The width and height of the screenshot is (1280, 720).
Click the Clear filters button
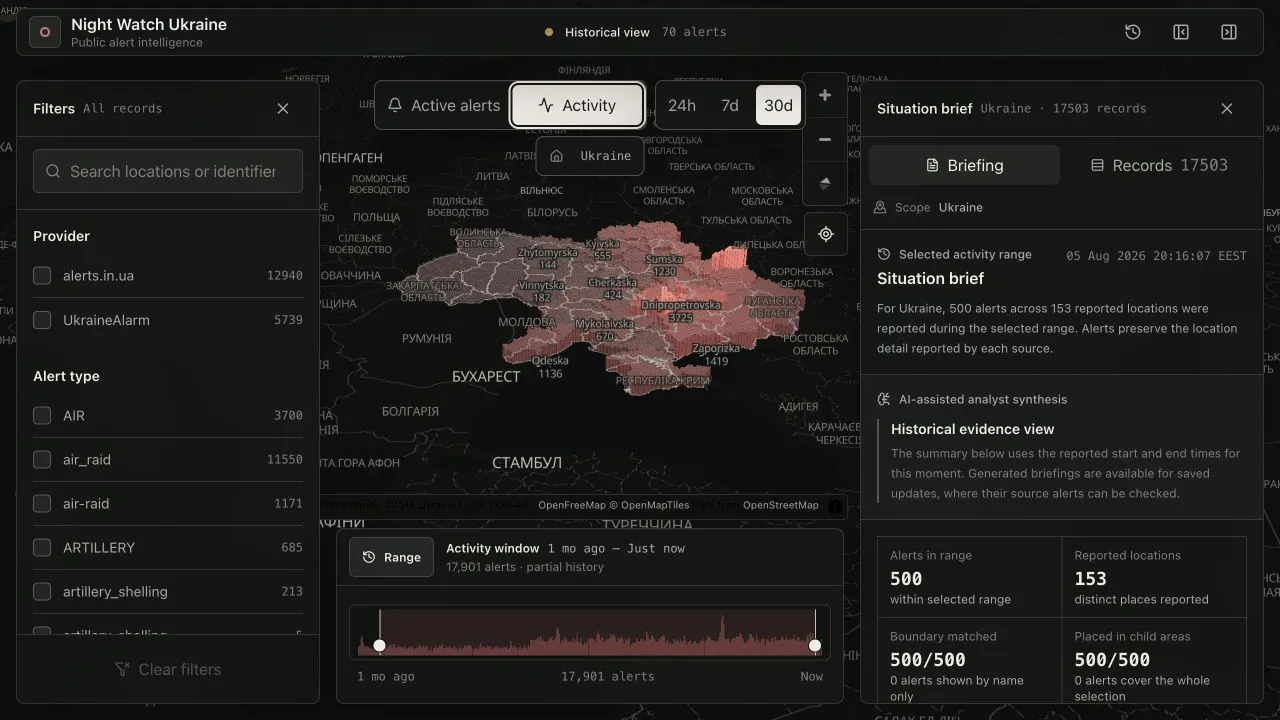(168, 669)
